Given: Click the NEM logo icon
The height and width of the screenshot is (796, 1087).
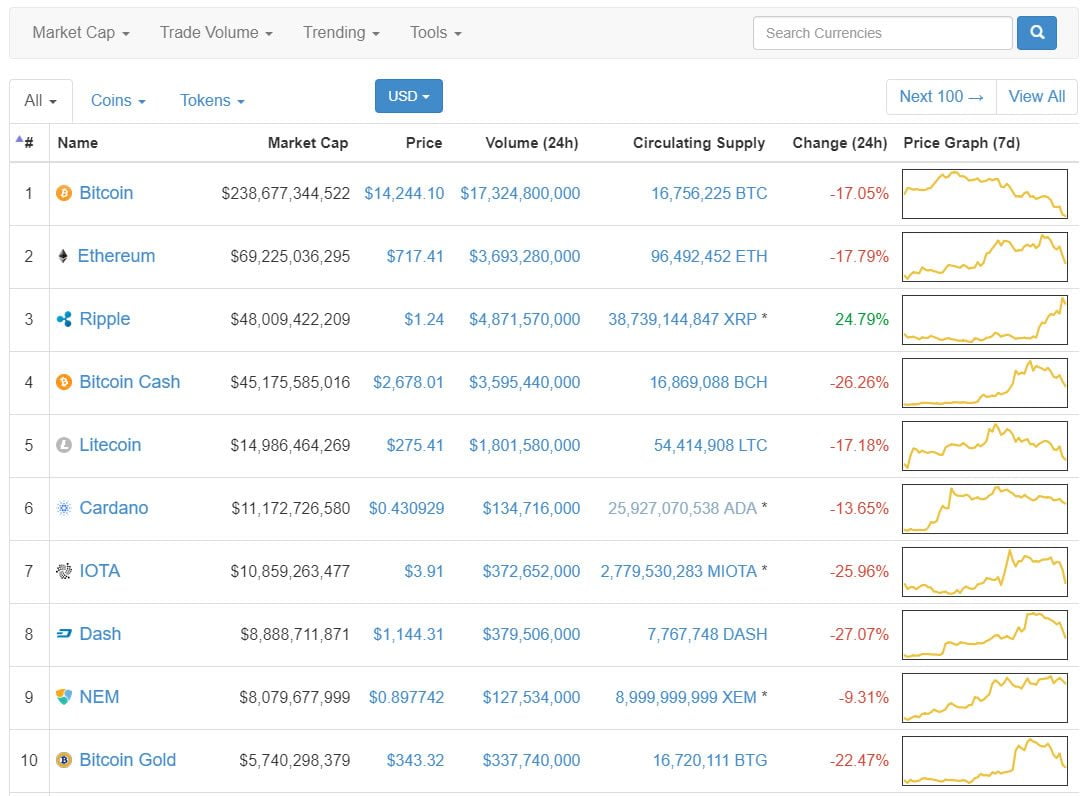Looking at the screenshot, I should pyautogui.click(x=64, y=697).
